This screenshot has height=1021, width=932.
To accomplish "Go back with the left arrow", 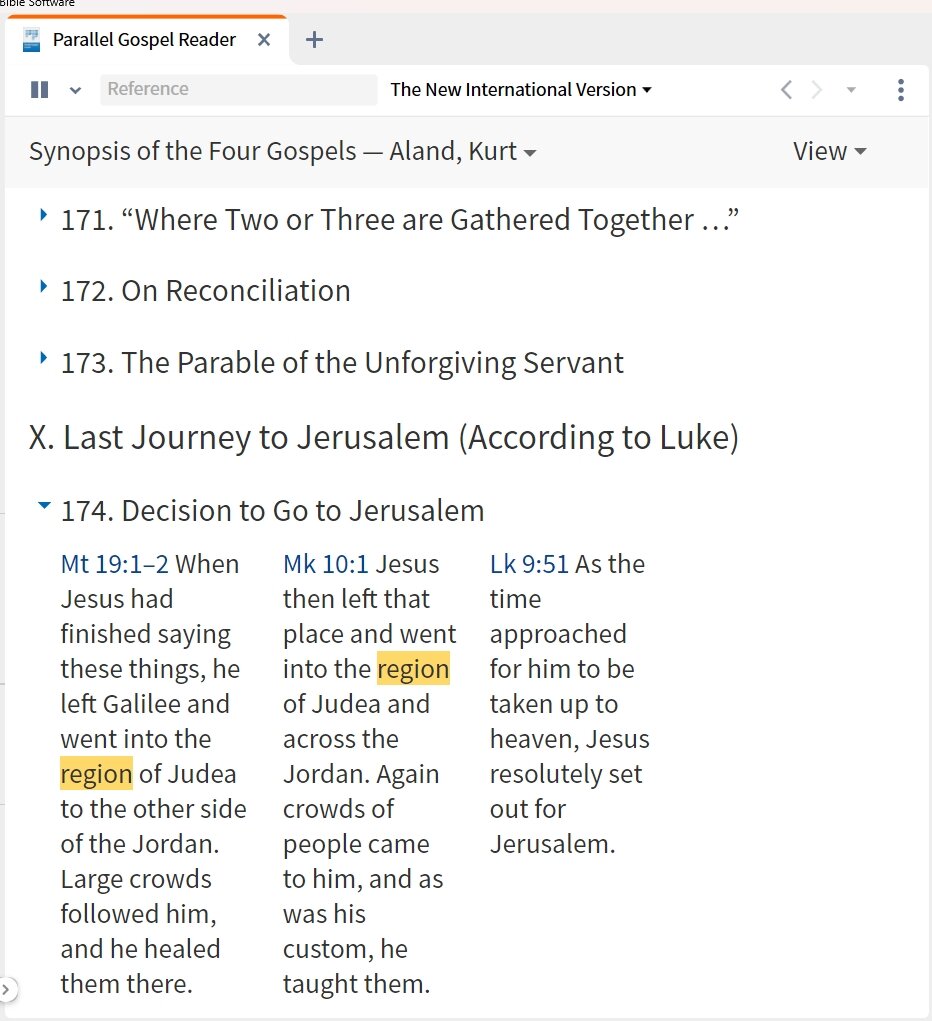I will (786, 90).
